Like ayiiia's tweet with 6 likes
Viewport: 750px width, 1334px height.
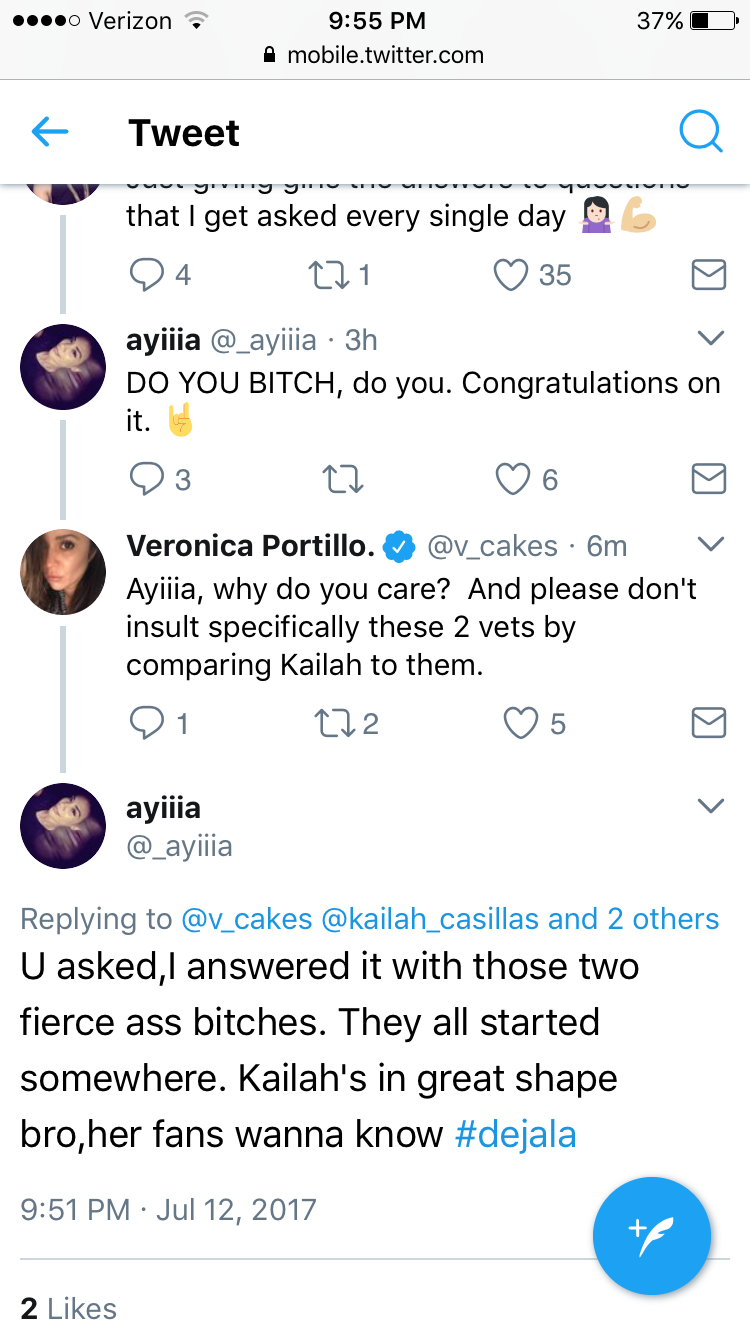pos(527,480)
